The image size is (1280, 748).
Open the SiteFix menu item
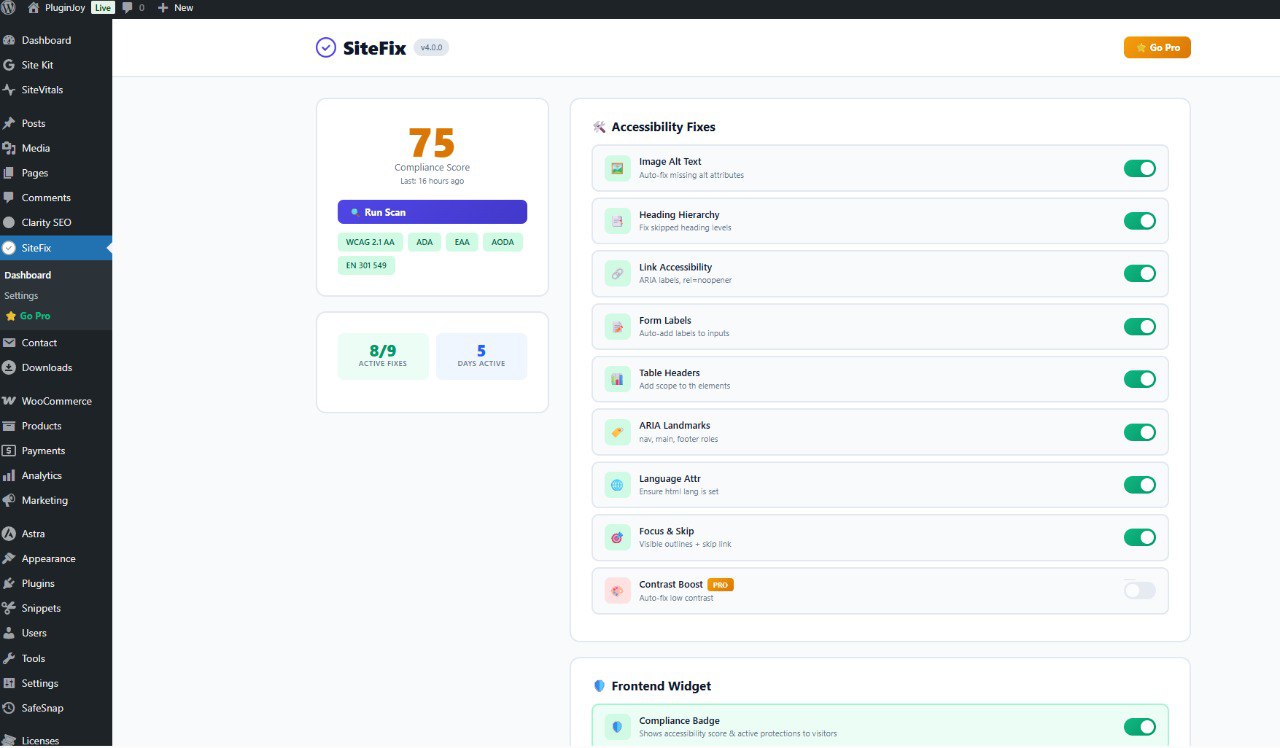click(x=56, y=247)
